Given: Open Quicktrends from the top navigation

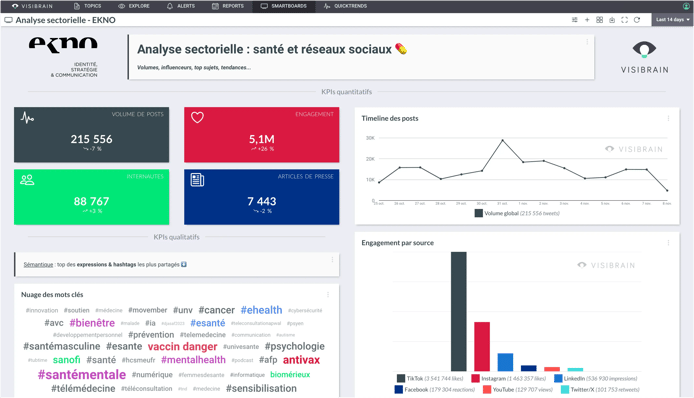Looking at the screenshot, I should pyautogui.click(x=345, y=6).
